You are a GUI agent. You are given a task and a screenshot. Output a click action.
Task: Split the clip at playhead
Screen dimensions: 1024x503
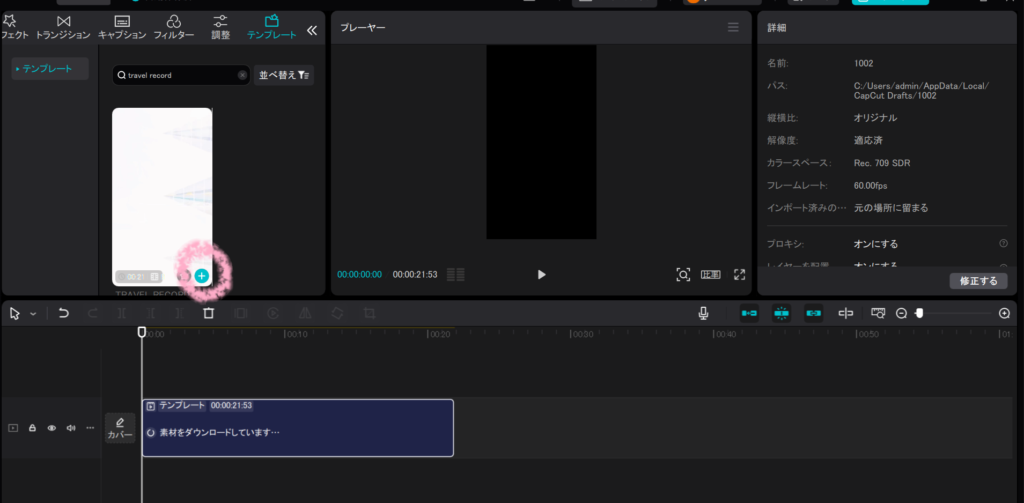tap(121, 314)
